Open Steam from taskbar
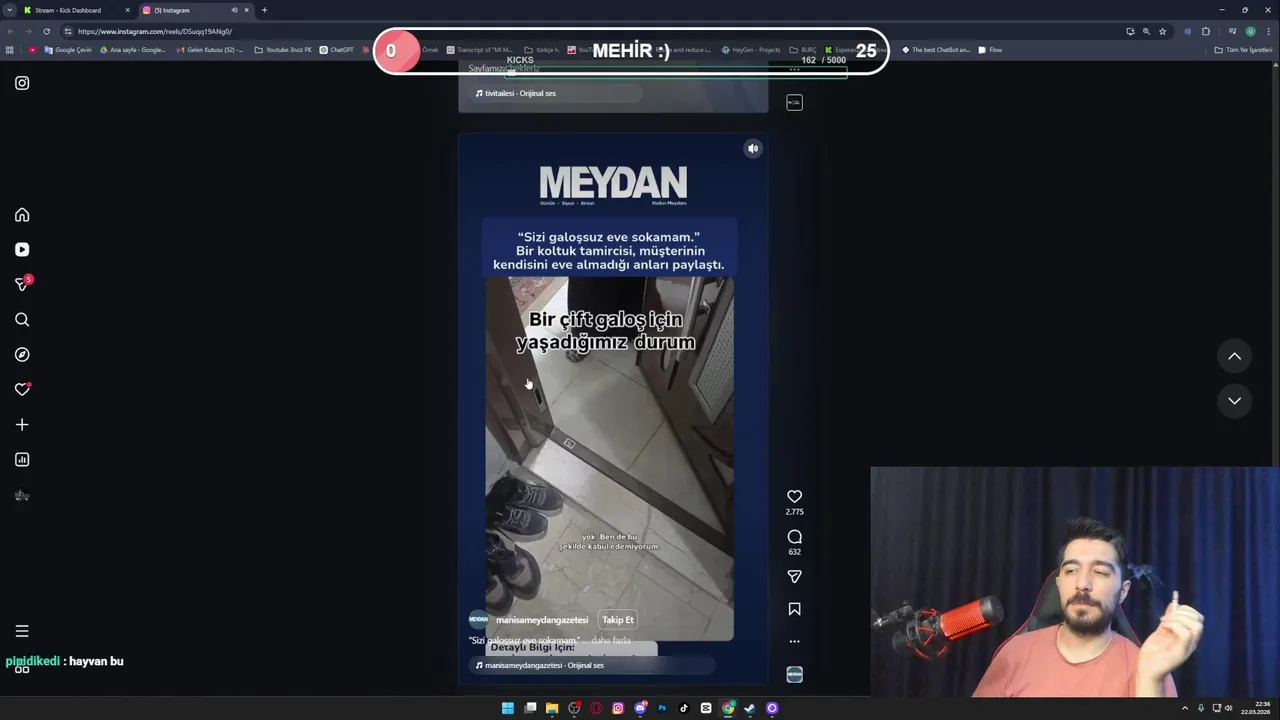1280x720 pixels. pyautogui.click(x=750, y=708)
